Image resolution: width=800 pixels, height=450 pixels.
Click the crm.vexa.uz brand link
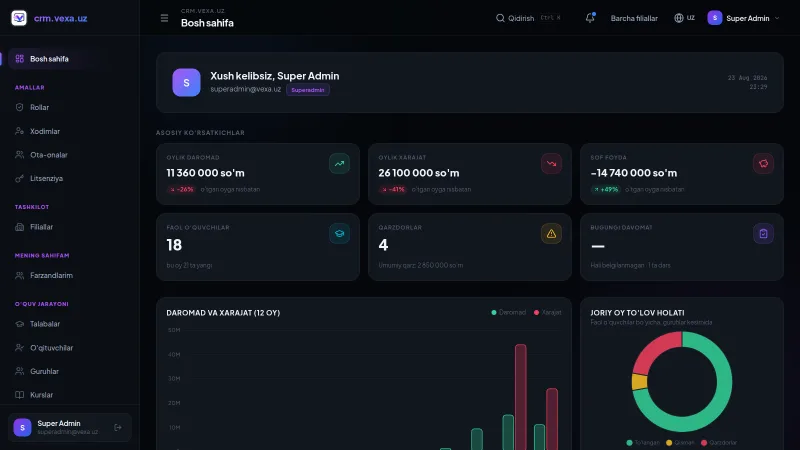coord(60,18)
